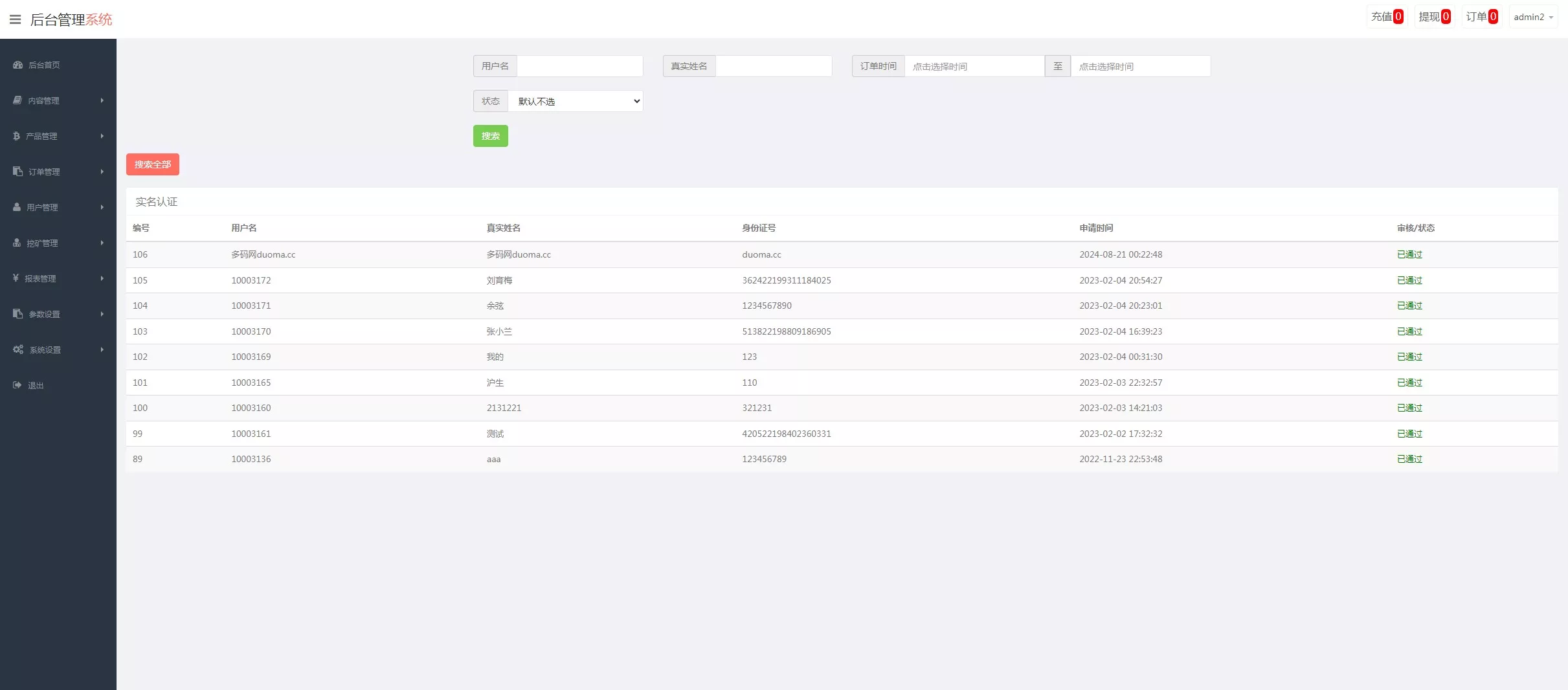
Task: Click the 系统设置 gears icon
Action: click(18, 350)
